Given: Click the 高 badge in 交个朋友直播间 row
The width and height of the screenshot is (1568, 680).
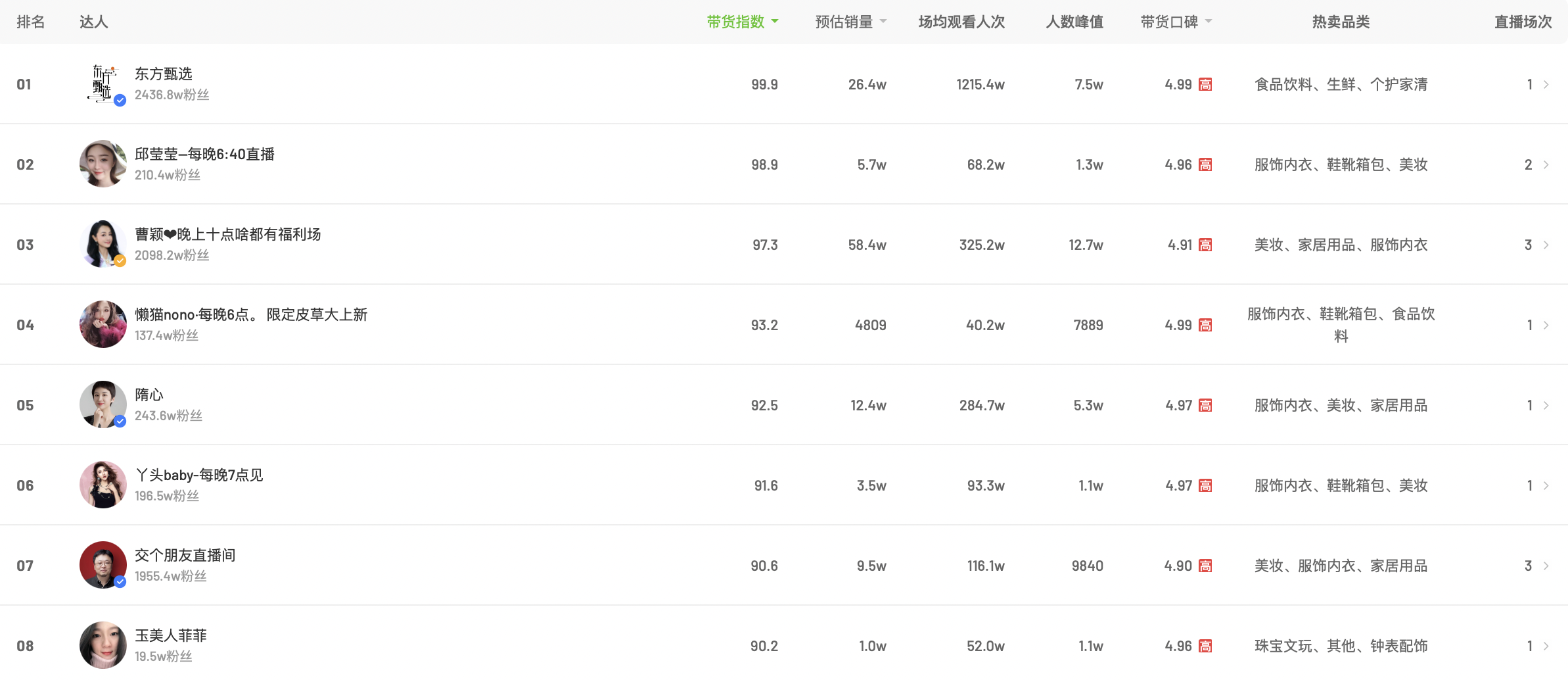Looking at the screenshot, I should coord(1205,566).
